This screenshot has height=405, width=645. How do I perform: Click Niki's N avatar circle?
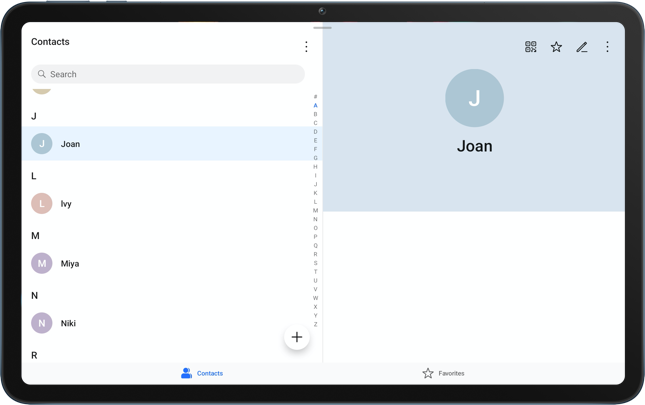42,323
